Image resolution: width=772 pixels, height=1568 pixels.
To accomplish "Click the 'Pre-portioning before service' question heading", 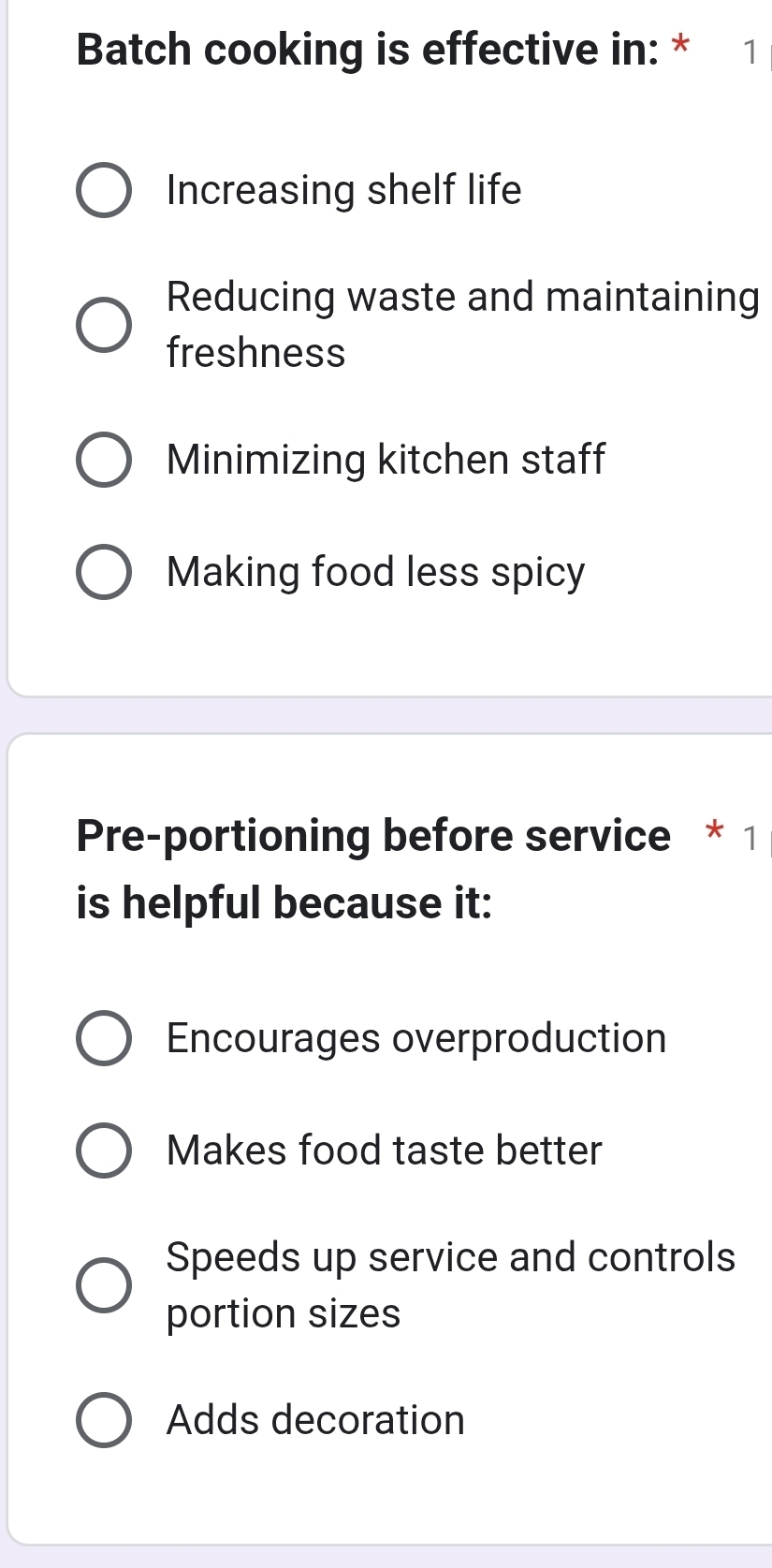I will [x=373, y=836].
